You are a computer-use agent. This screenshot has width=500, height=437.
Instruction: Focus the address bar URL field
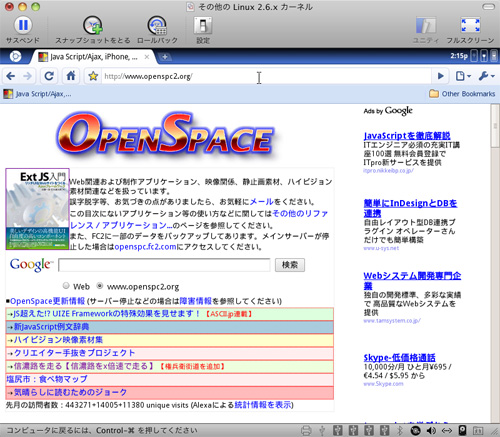click(265, 76)
